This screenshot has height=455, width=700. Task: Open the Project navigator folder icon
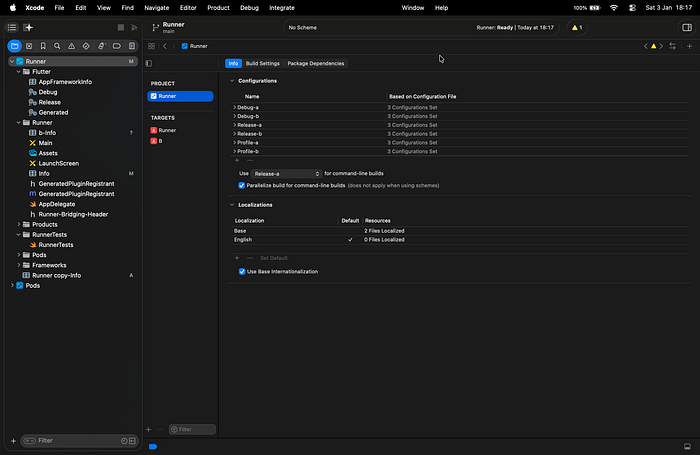click(14, 46)
